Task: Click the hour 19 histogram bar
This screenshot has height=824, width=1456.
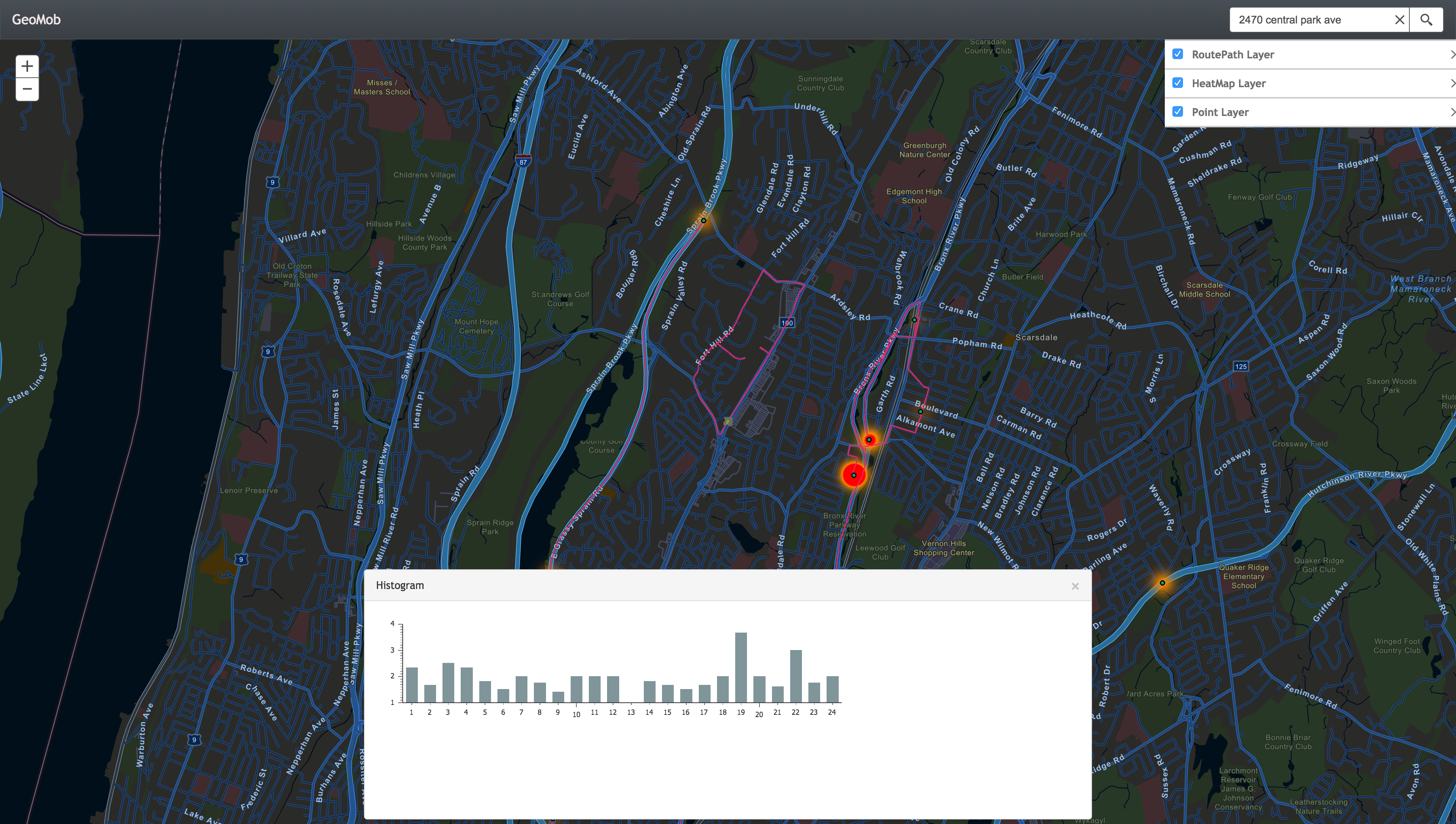Action: (x=741, y=668)
